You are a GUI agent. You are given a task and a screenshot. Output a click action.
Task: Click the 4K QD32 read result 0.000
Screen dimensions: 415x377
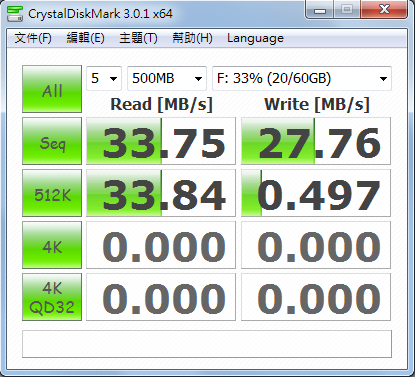(x=161, y=297)
